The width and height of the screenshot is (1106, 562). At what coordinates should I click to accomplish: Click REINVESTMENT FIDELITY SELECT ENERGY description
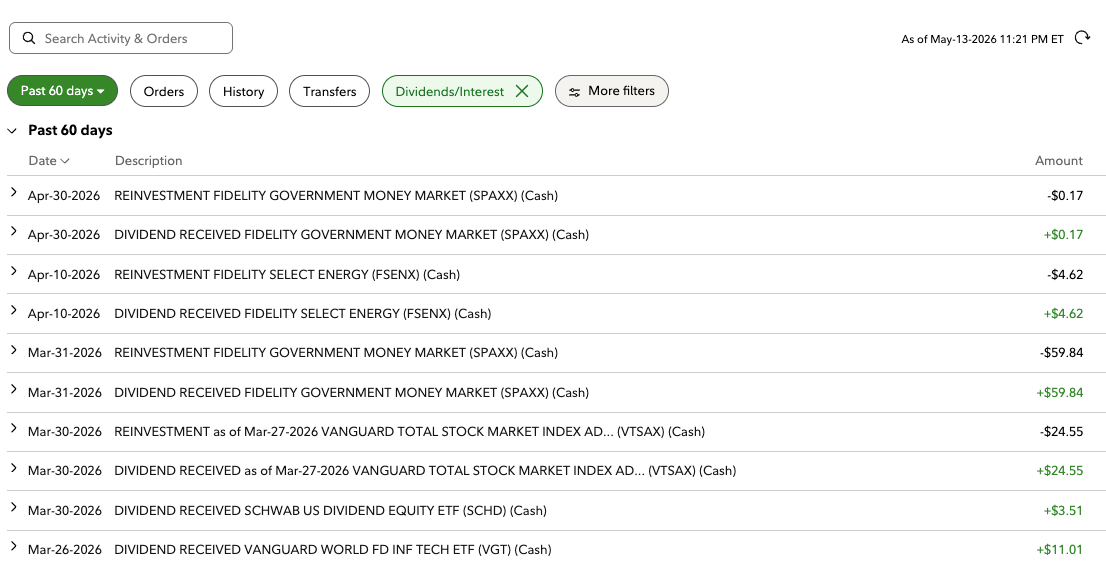tap(287, 274)
